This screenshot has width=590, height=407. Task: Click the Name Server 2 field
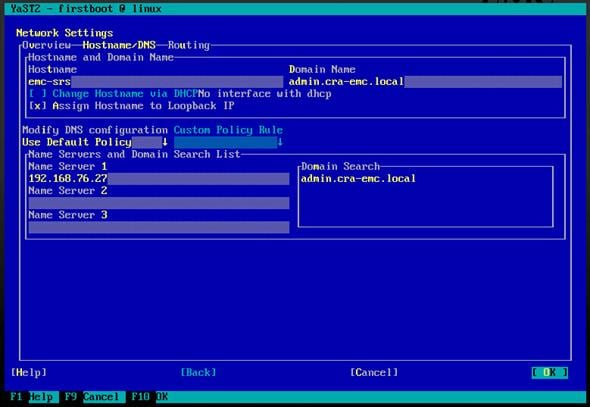[x=159, y=203]
